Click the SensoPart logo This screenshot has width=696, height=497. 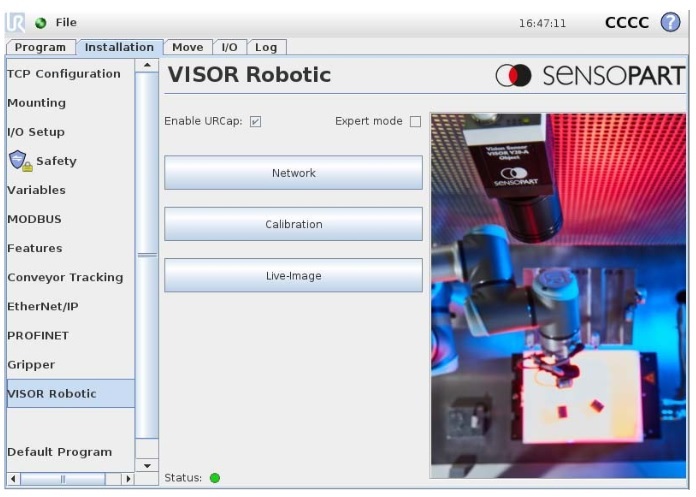[x=590, y=75]
